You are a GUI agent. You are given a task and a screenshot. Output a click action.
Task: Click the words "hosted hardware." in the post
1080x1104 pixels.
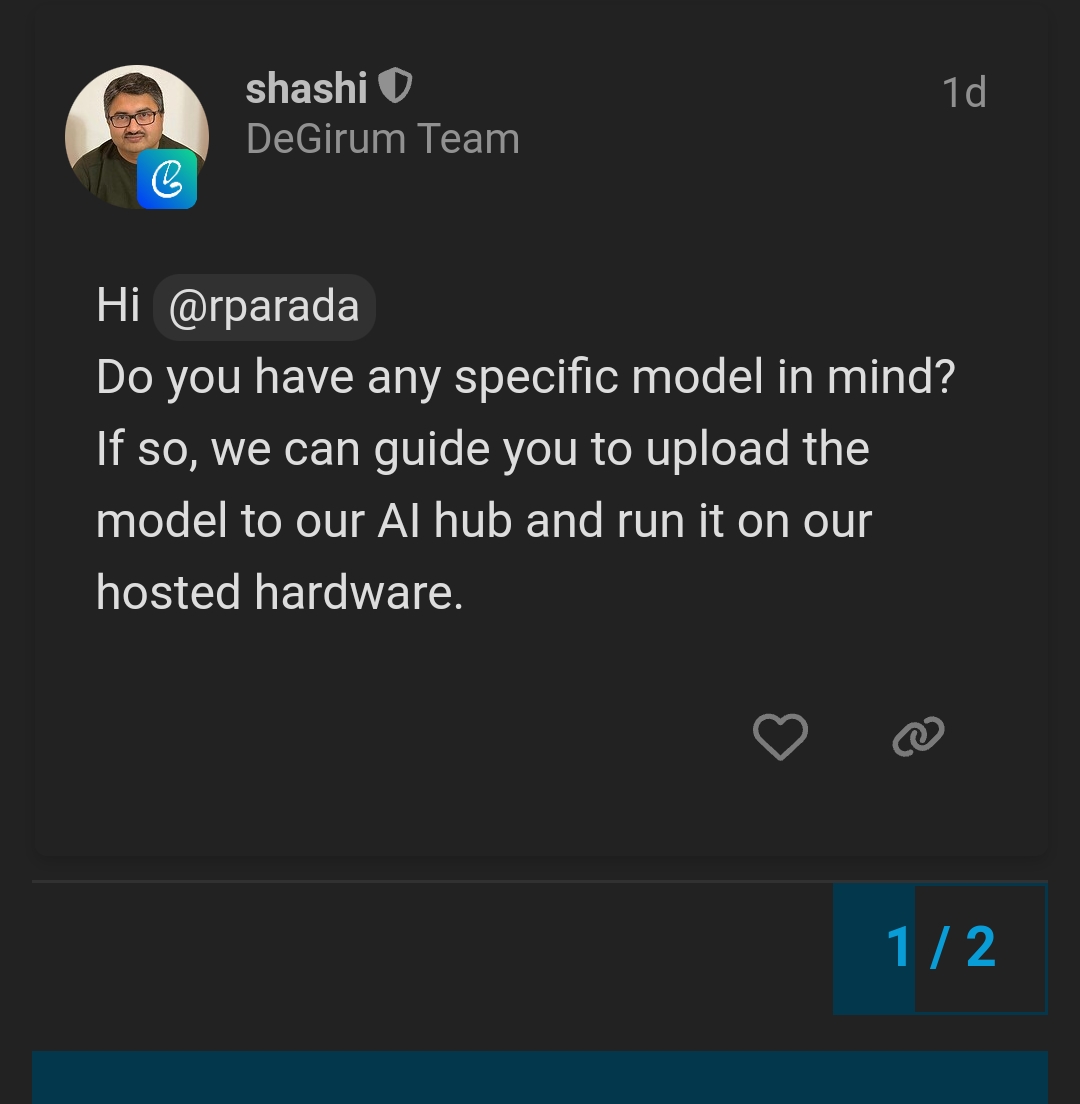280,592
